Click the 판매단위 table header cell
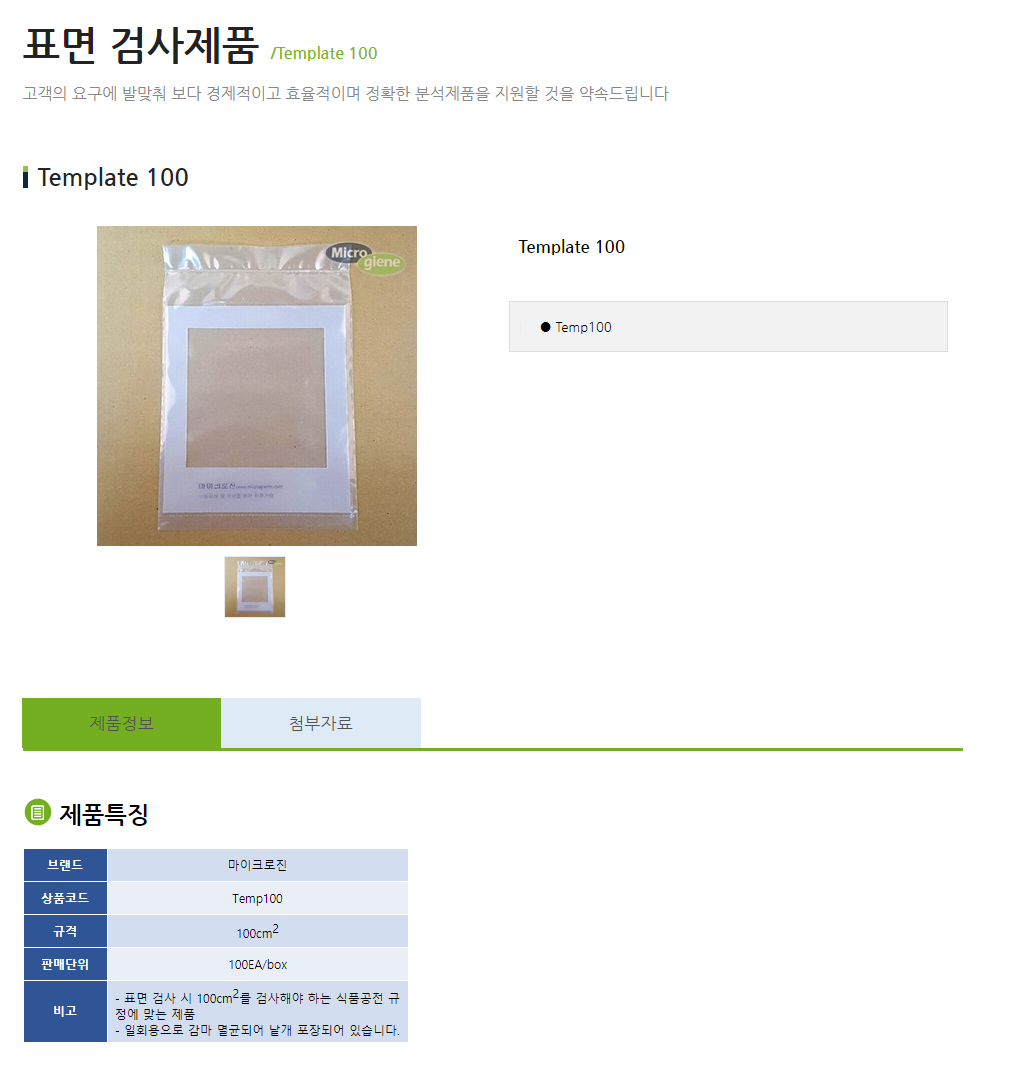Image resolution: width=1011 pixels, height=1075 pixels. 65,964
